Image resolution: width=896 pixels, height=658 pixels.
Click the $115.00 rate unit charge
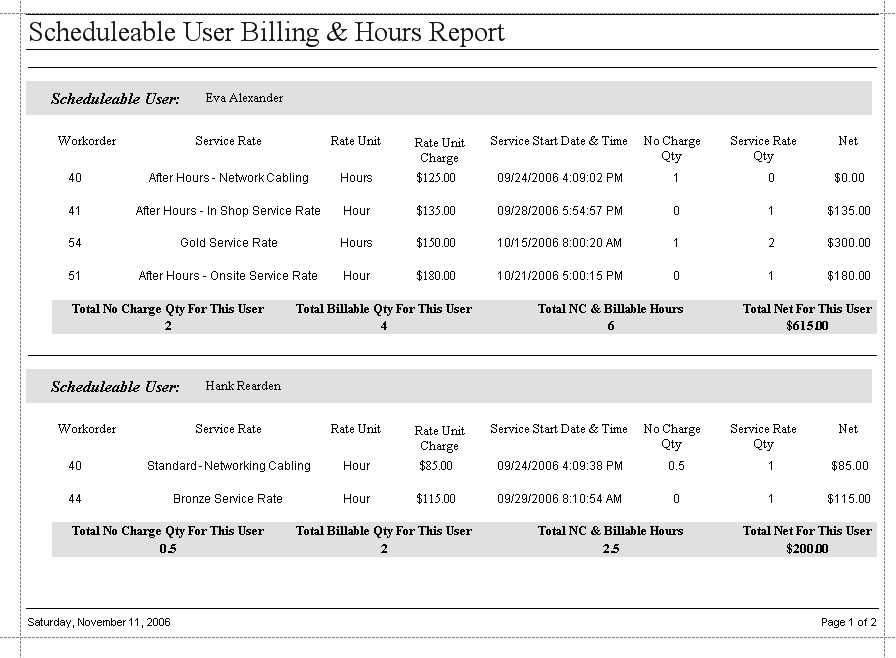pyautogui.click(x=436, y=499)
